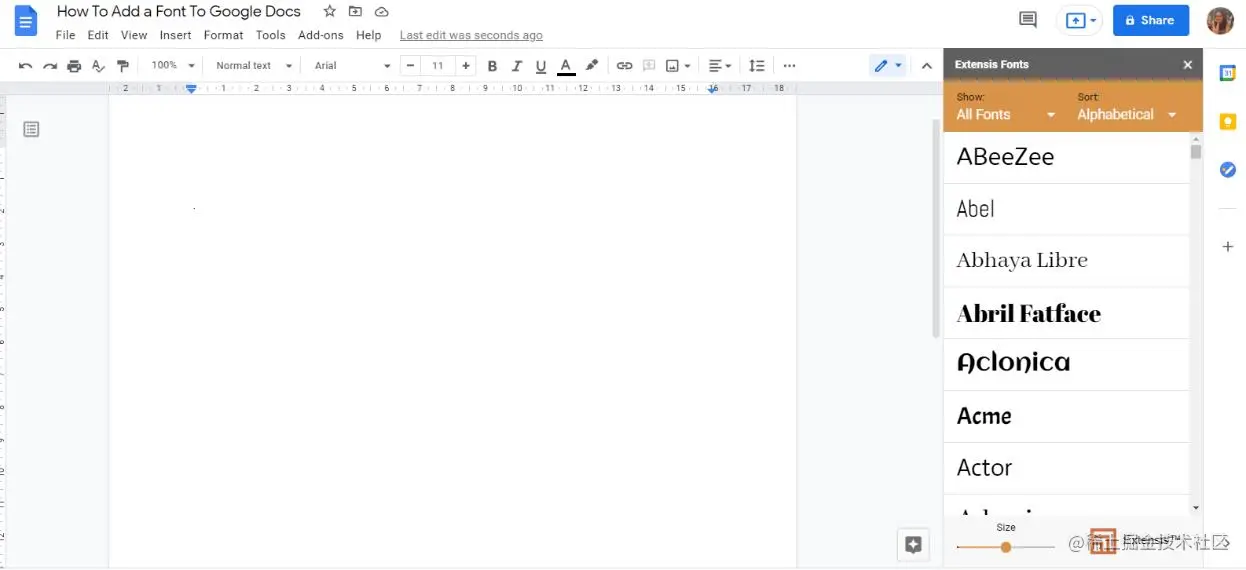
Task: Click the Last edit was seconds ago link
Action: point(471,35)
